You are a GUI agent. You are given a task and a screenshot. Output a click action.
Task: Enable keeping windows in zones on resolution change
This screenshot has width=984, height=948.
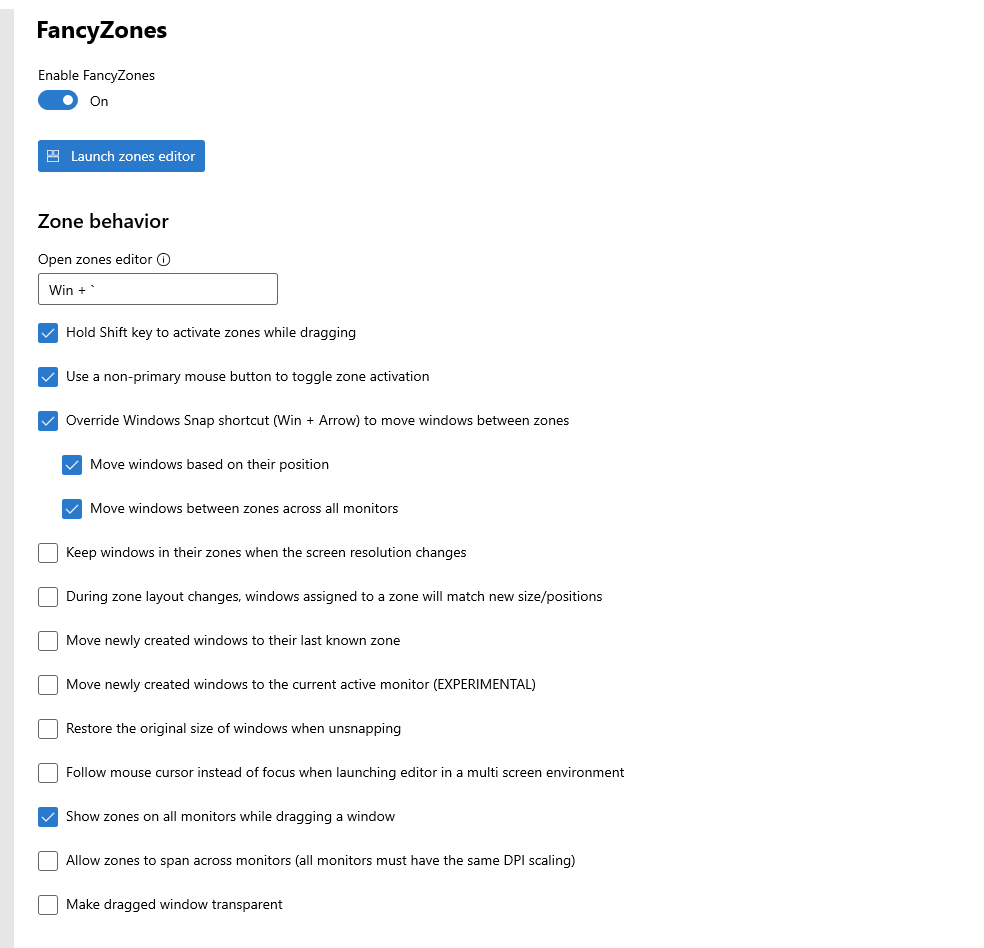[x=47, y=552]
